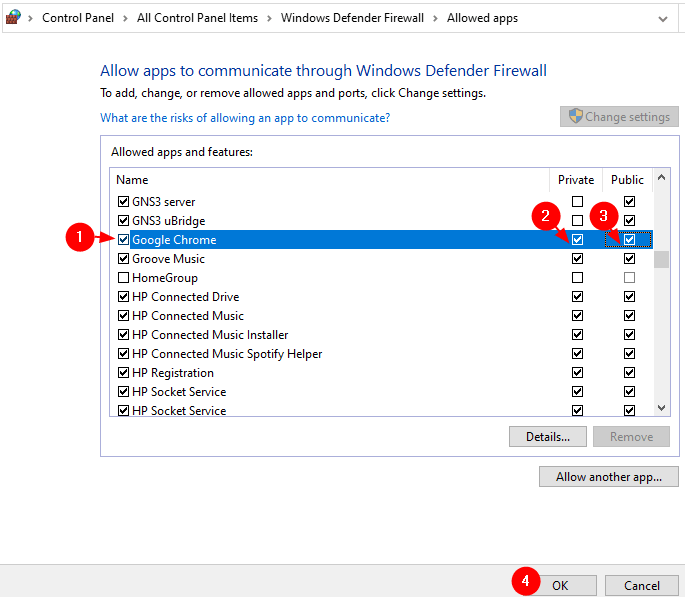The image size is (685, 597).
Task: Go to Control Panel breadcrumb
Action: 78,18
